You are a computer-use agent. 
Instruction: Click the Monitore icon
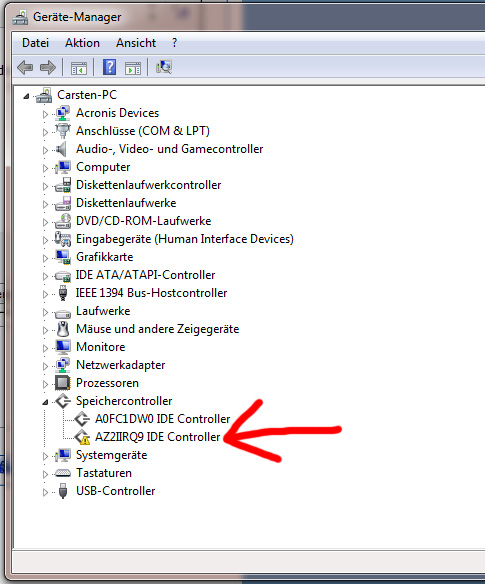(63, 347)
